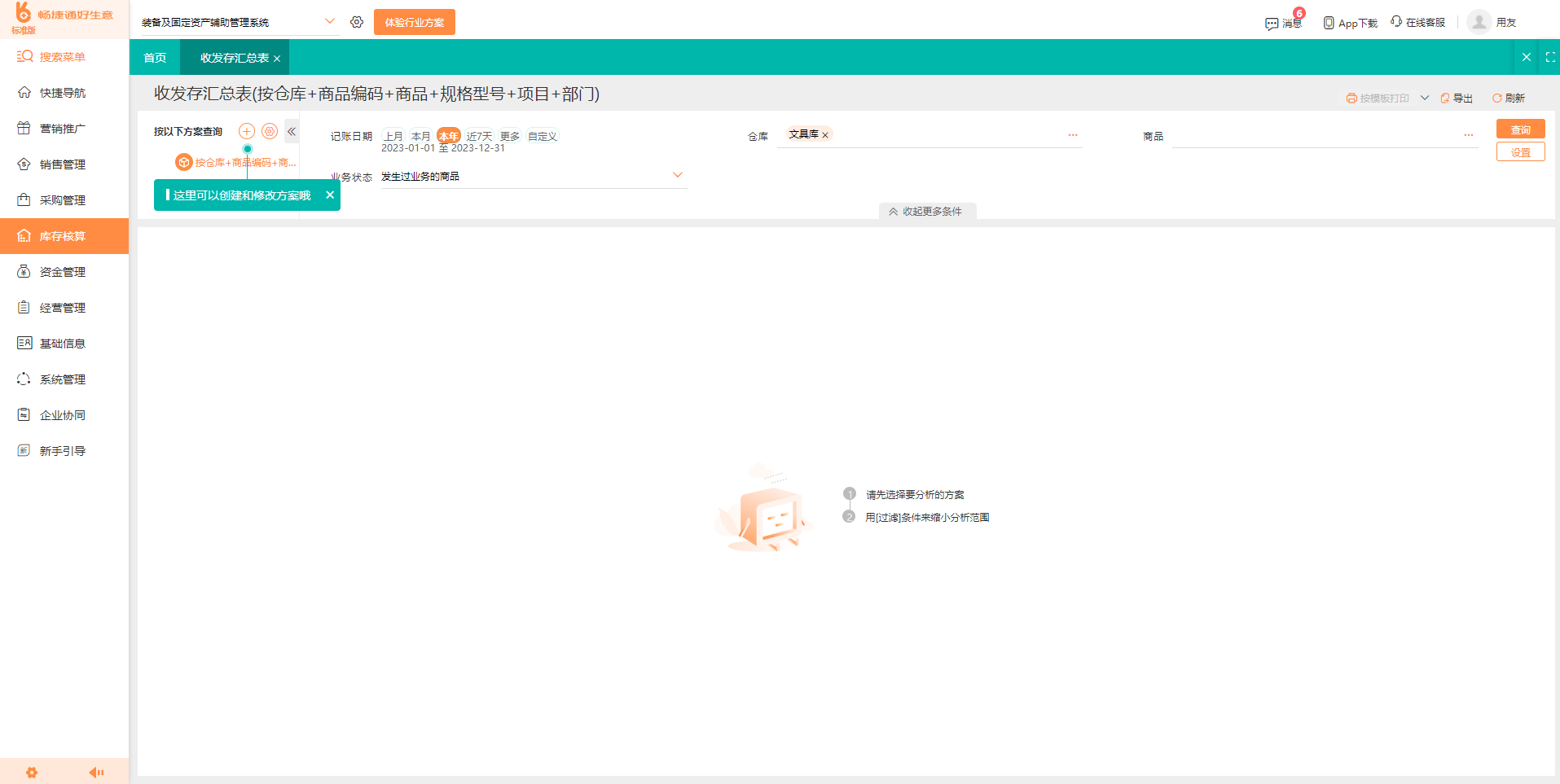Open 在线客服 customer service headset icon

1395,22
